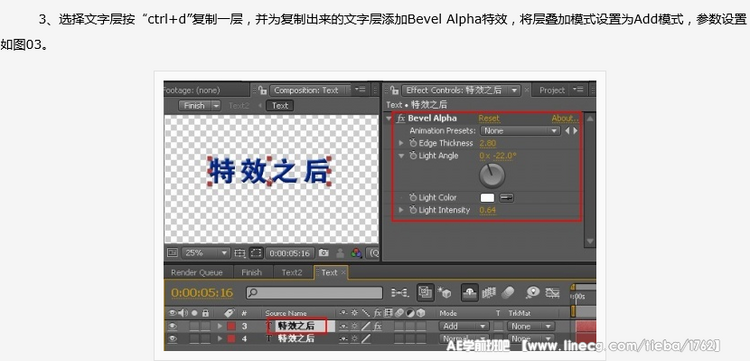
Task: Hide layer 3 using its eye icon
Action: [173, 326]
